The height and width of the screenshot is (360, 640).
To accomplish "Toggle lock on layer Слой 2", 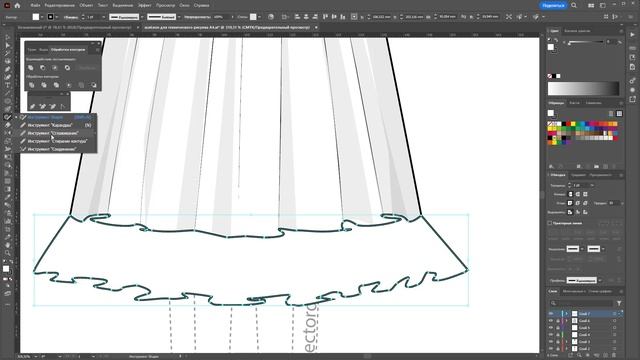I will (x=558, y=348).
